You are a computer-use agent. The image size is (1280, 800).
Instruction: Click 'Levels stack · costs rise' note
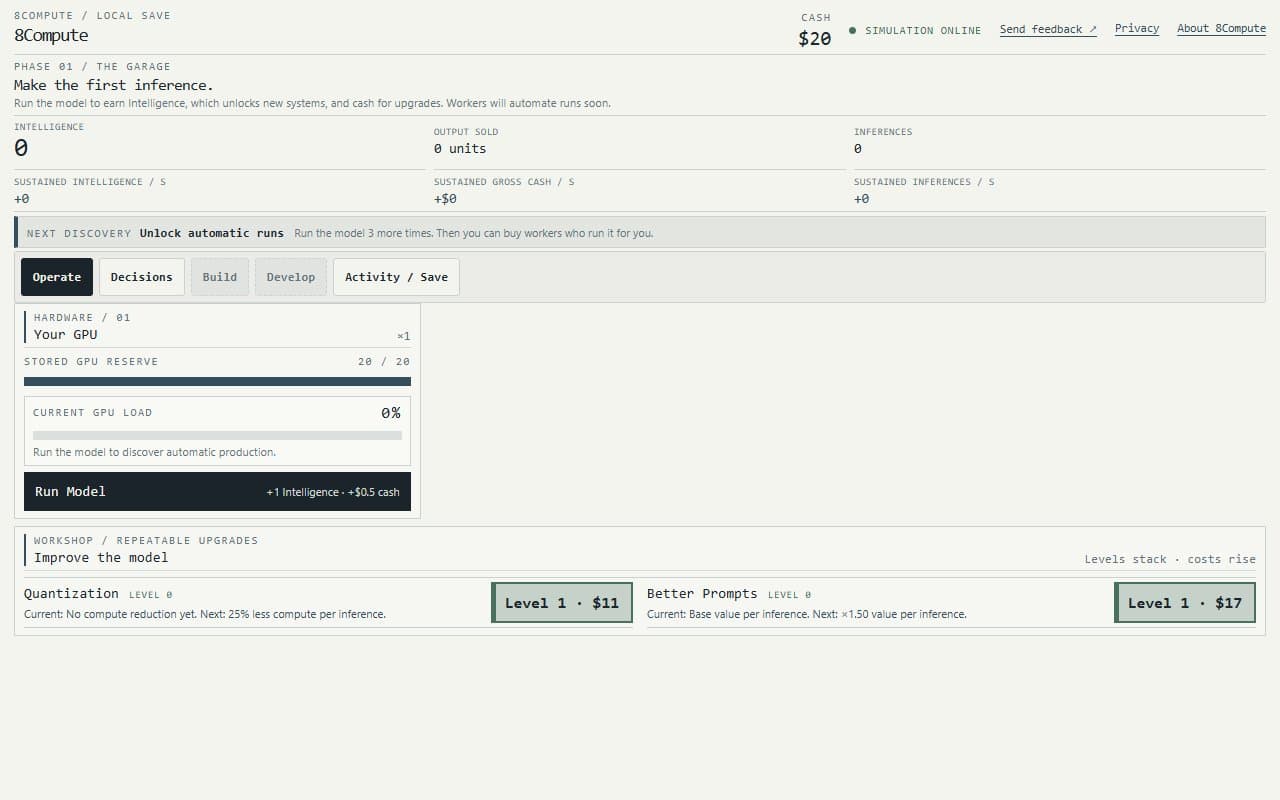click(x=1170, y=559)
